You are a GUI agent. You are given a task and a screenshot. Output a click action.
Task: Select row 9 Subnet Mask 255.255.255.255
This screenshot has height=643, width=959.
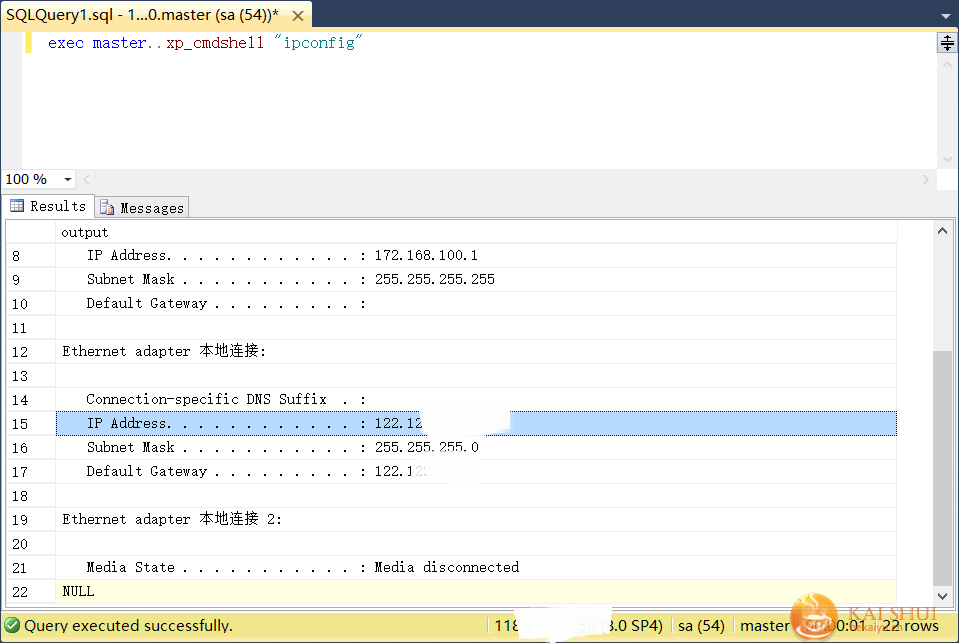click(476, 279)
